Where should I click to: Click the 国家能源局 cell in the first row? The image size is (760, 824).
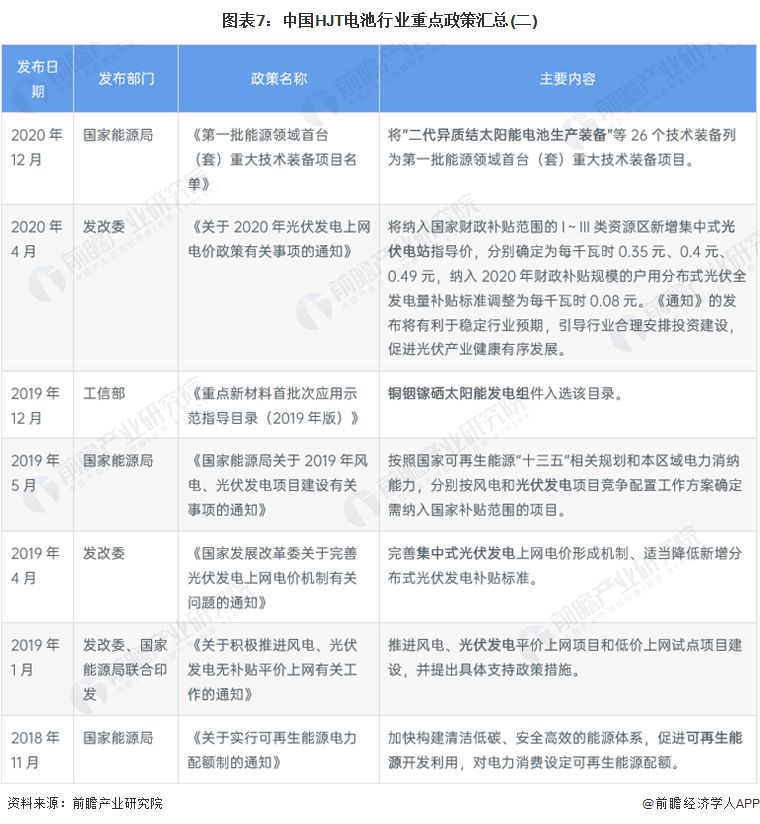click(x=118, y=135)
